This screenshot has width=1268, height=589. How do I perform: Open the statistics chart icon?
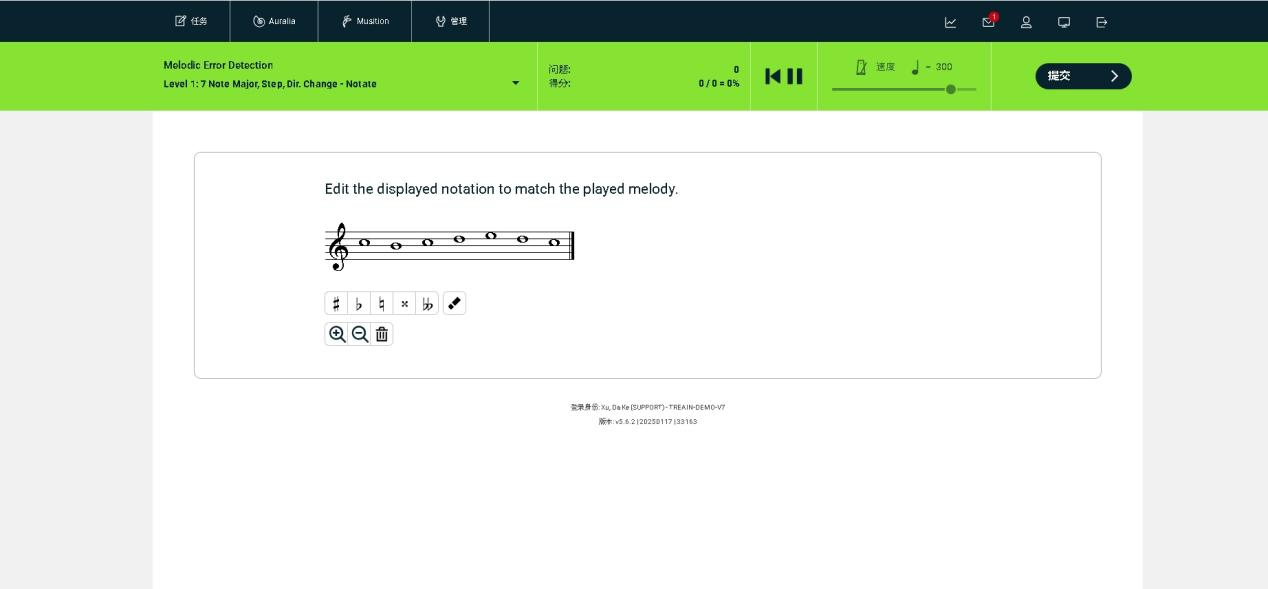pyautogui.click(x=951, y=22)
